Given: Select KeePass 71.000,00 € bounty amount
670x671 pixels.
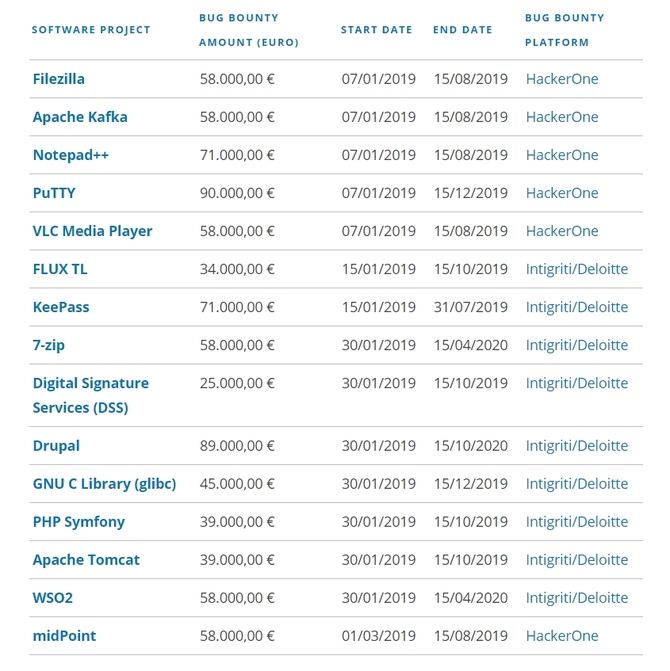Looking at the screenshot, I should point(237,307).
